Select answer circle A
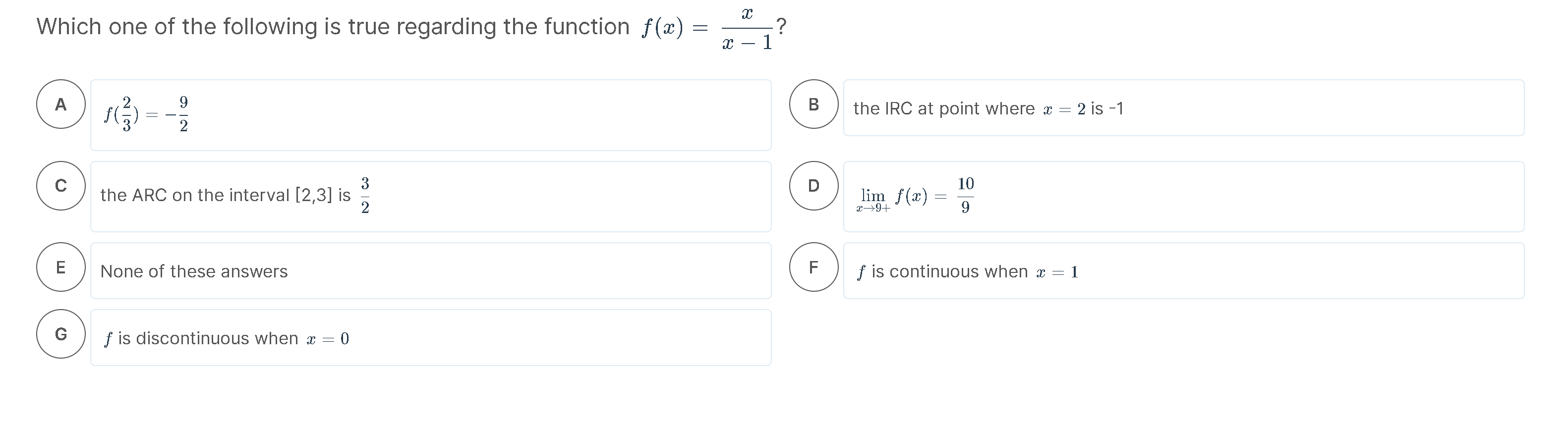Screen dimensions: 1568x423 [x=61, y=104]
